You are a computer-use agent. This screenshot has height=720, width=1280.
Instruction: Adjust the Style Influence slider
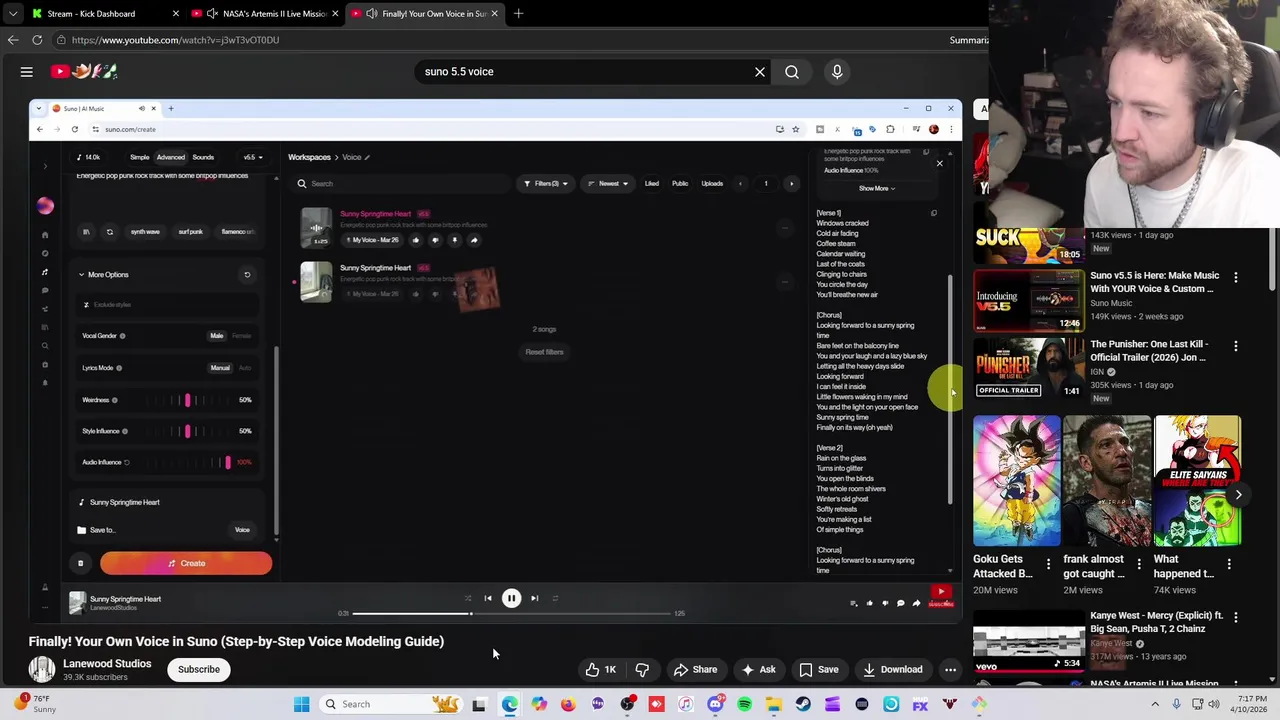(x=187, y=431)
